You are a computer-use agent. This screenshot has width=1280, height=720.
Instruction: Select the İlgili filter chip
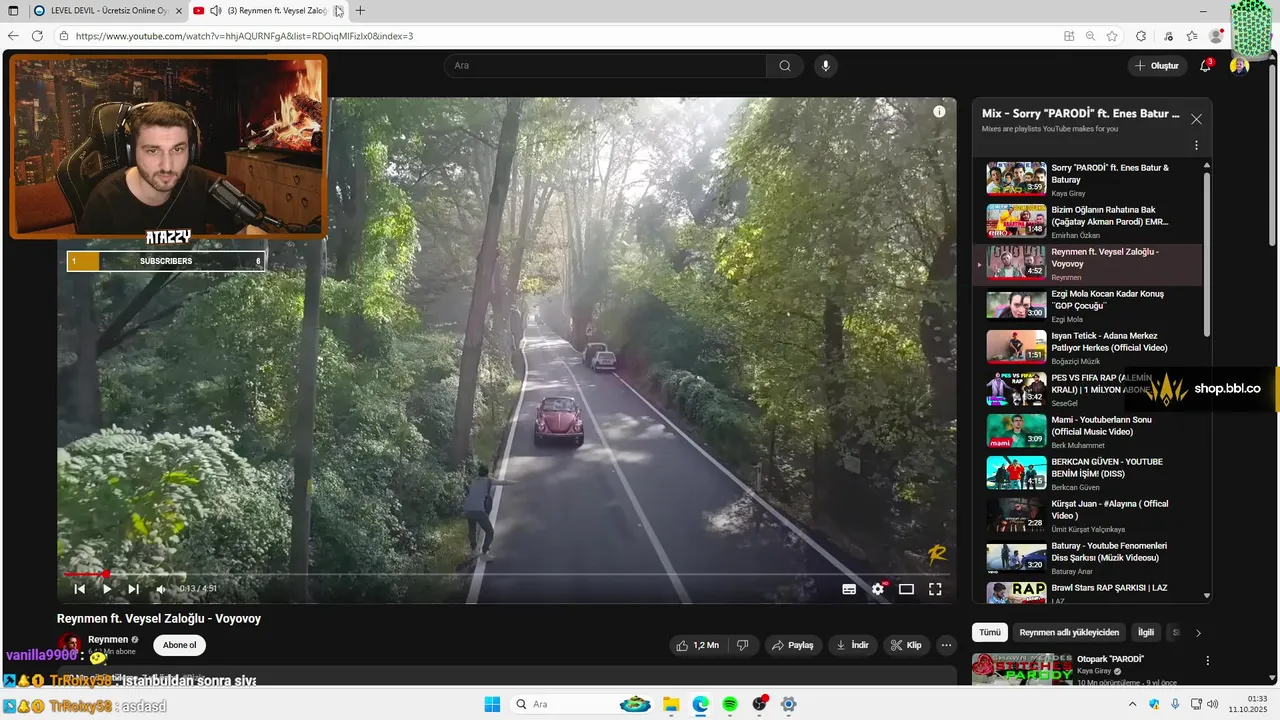point(1146,633)
